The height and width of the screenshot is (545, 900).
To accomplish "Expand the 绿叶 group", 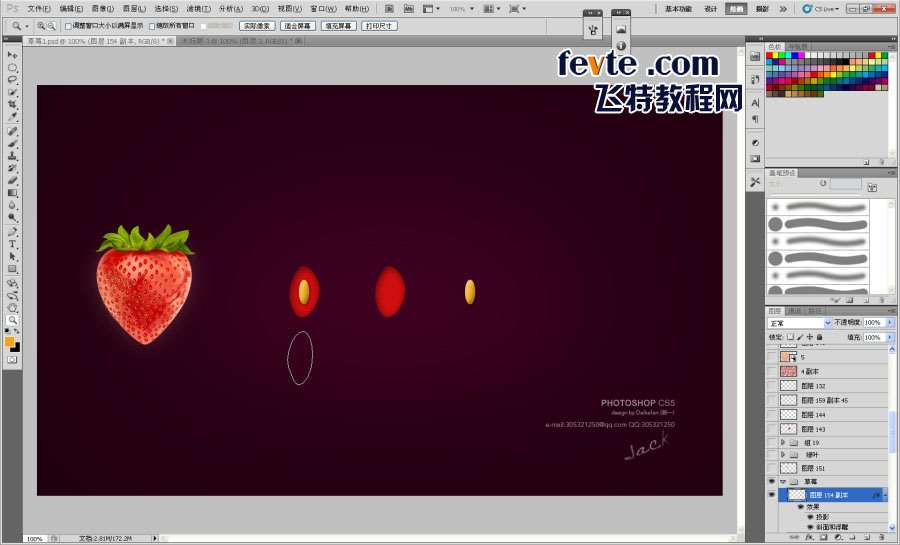I will (782, 455).
